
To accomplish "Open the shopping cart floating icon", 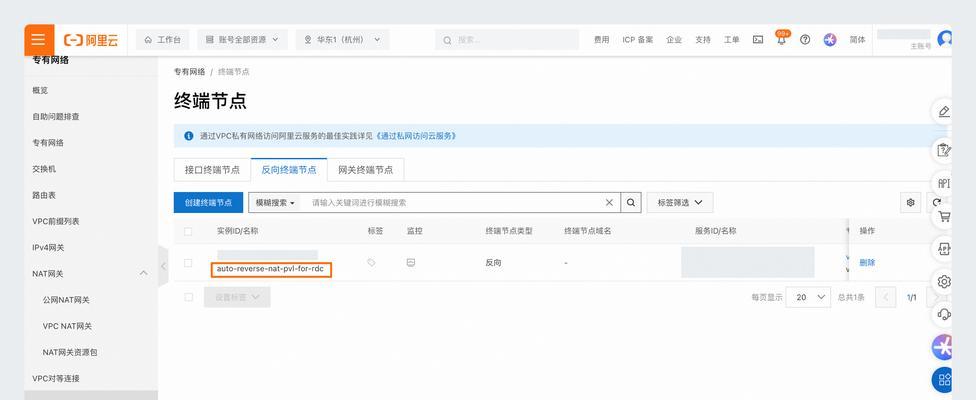I will [944, 216].
